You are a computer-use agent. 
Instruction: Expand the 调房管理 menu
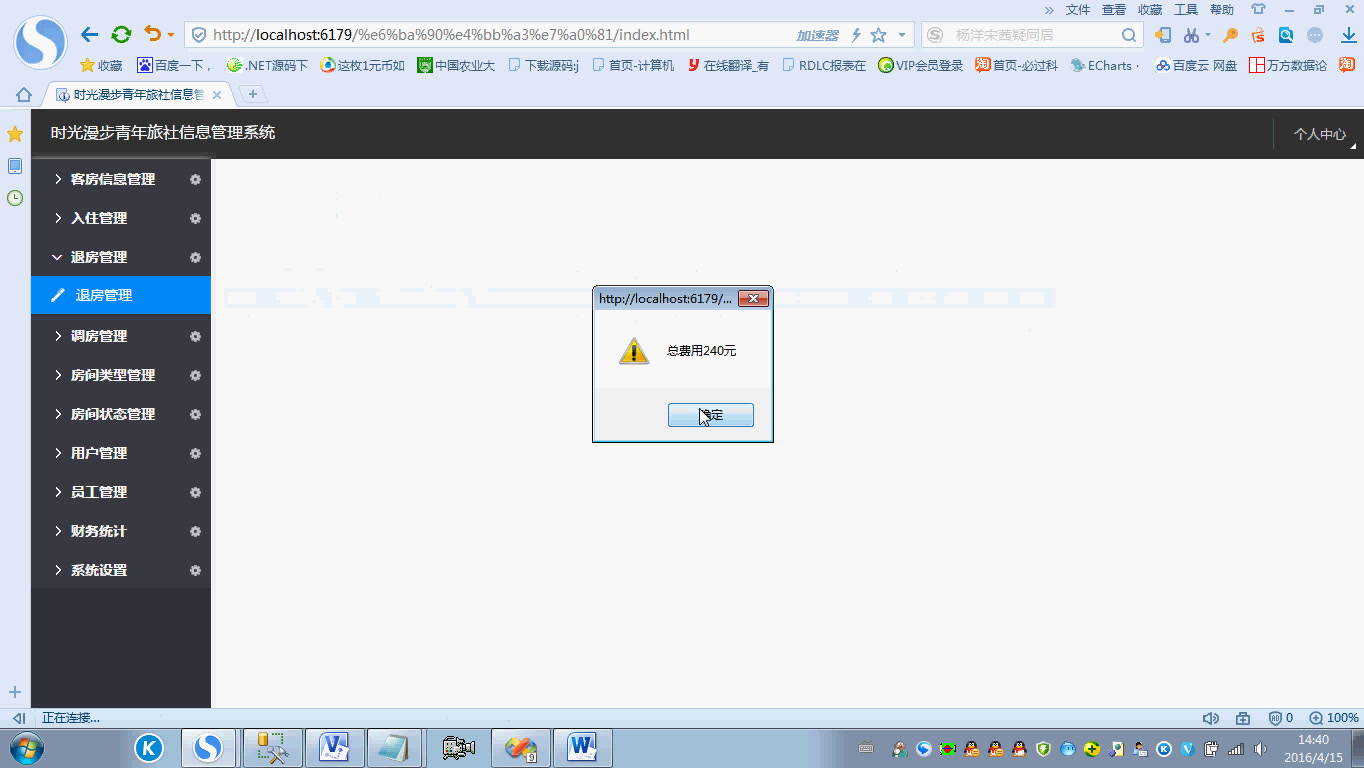[x=121, y=336]
